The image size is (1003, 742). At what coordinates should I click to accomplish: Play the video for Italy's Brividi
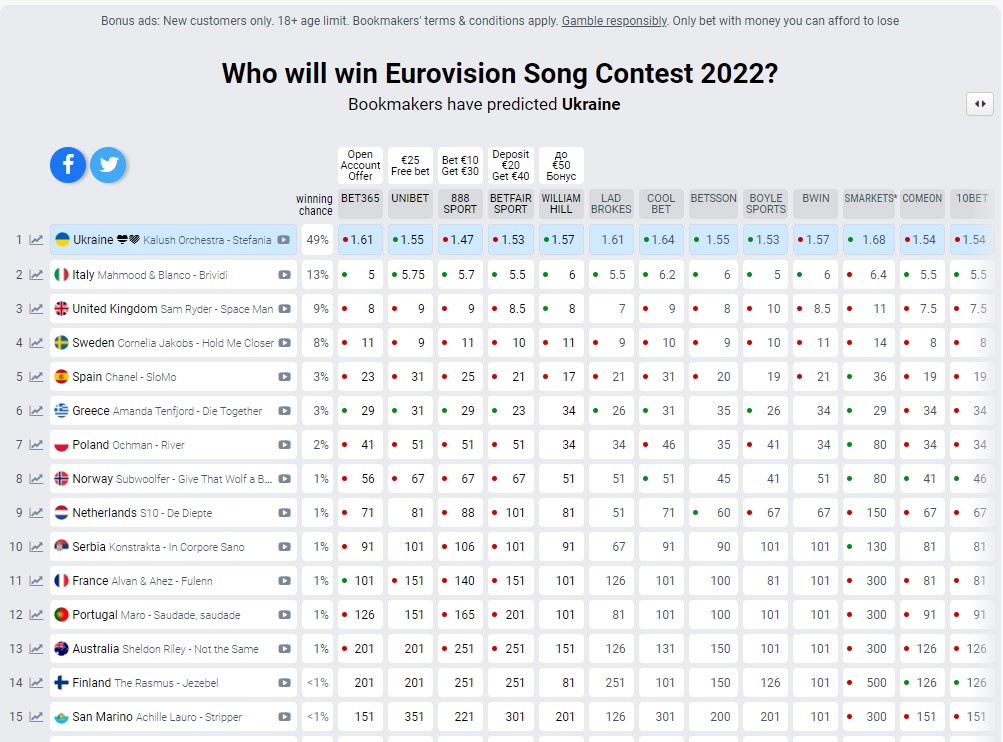[x=284, y=274]
